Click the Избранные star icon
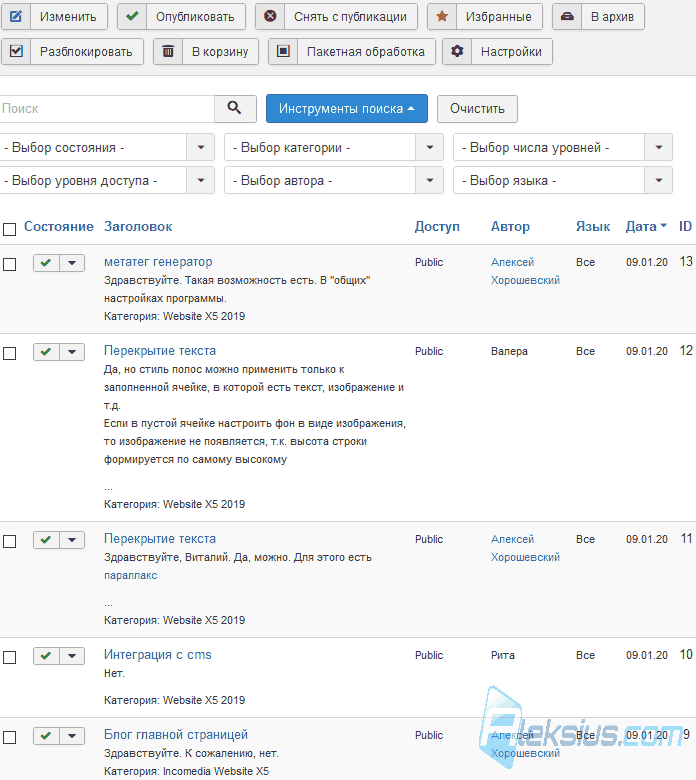The height and width of the screenshot is (780, 696). point(442,16)
